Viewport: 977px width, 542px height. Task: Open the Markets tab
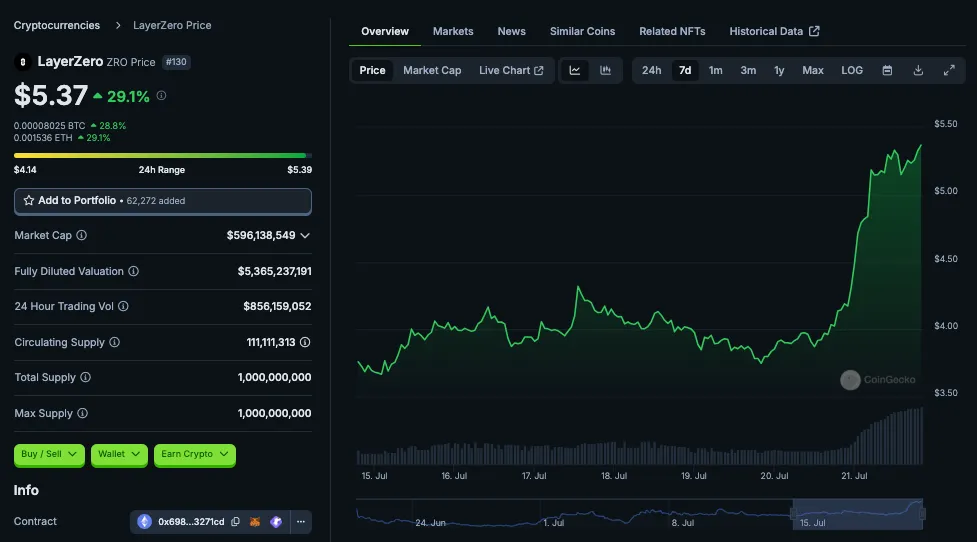[x=453, y=31]
